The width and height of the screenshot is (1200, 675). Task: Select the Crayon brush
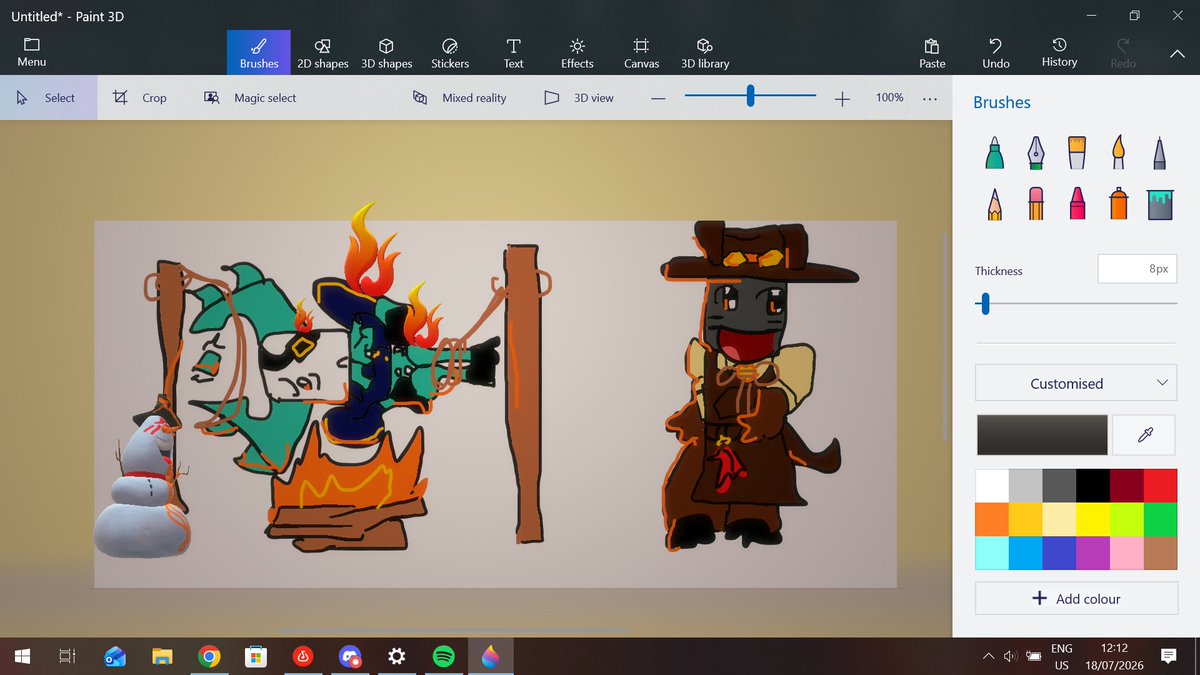1077,204
